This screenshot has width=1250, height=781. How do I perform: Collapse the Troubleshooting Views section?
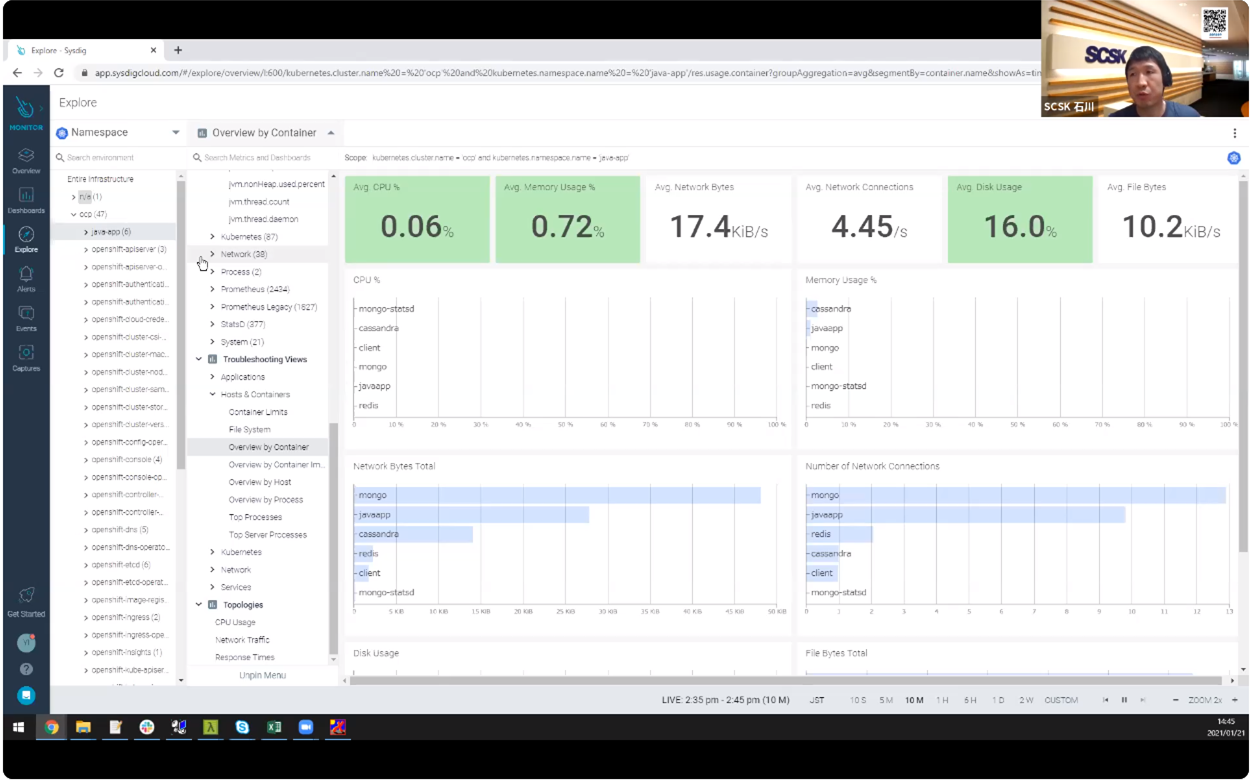(199, 359)
